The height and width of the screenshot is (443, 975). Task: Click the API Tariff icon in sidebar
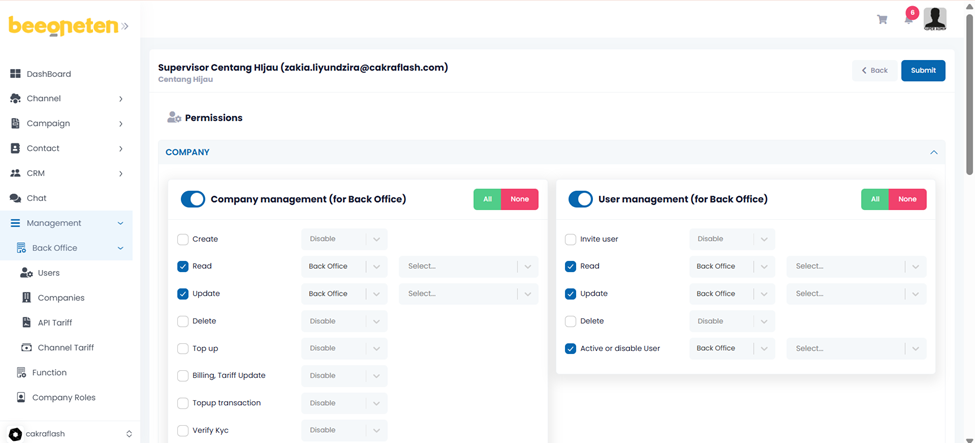(26, 323)
